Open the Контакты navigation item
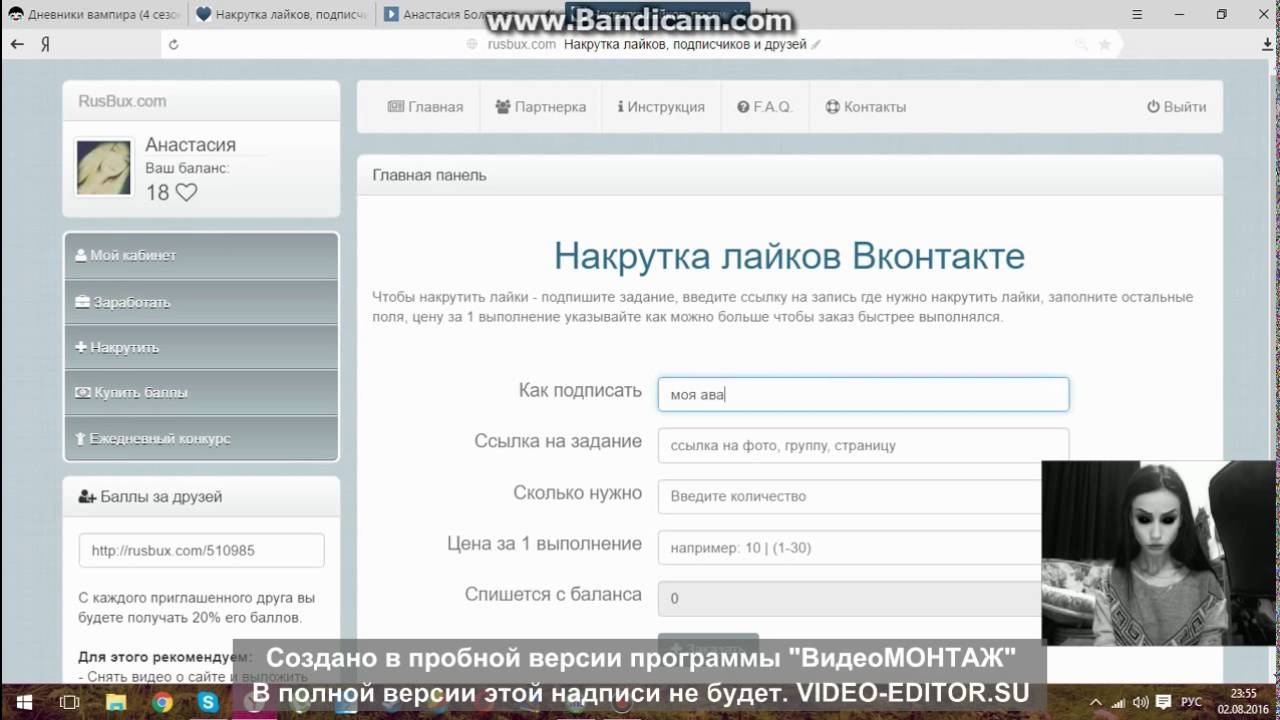 click(866, 107)
